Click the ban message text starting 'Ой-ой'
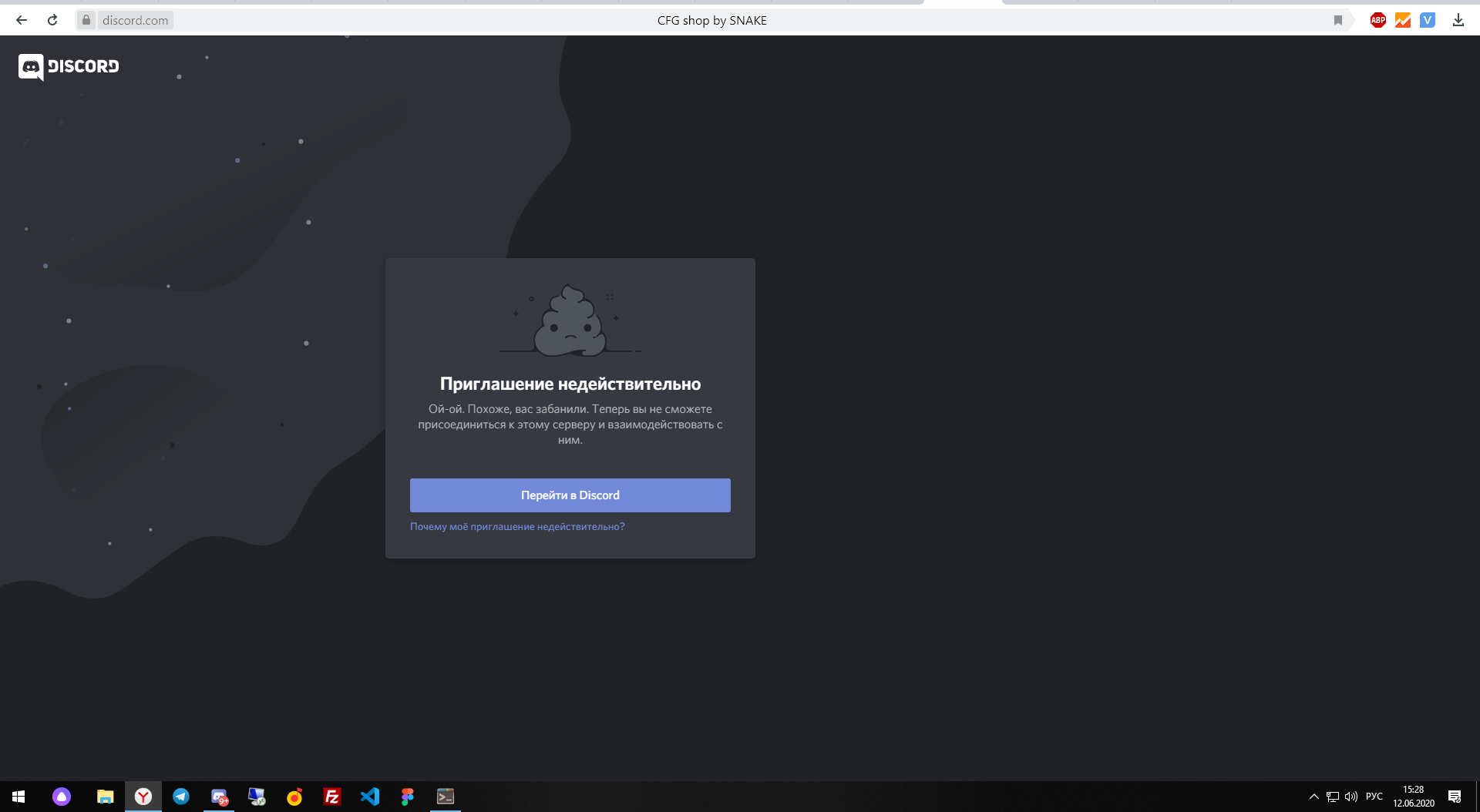This screenshot has width=1480, height=812. 570,424
